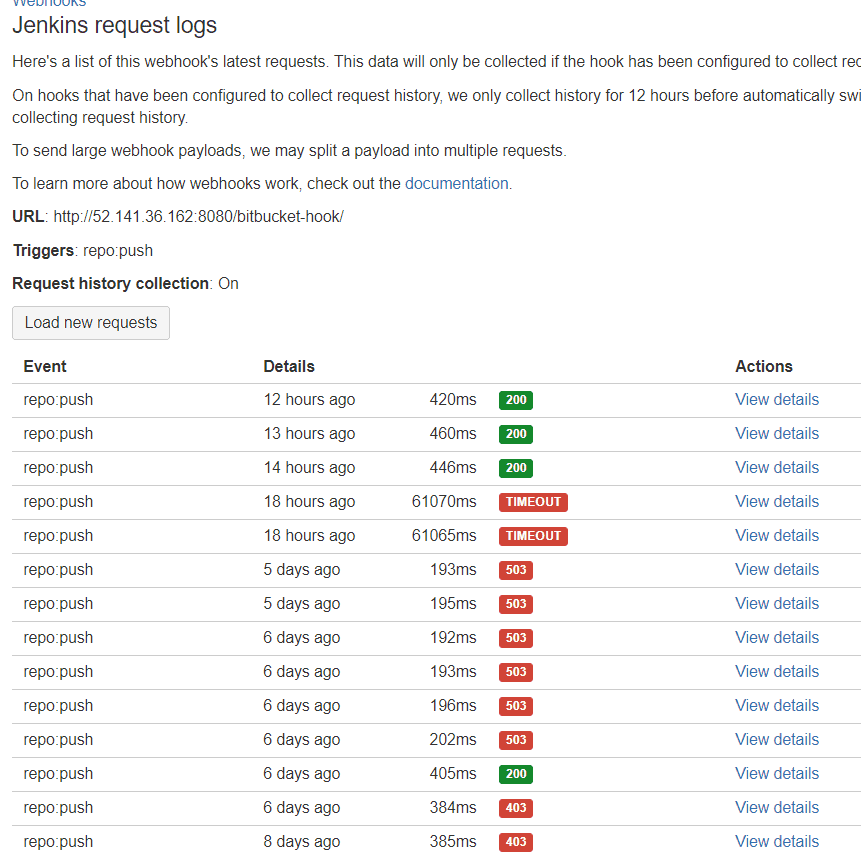The image size is (861, 852).
Task: Click the Load new requests button
Action: pos(91,323)
